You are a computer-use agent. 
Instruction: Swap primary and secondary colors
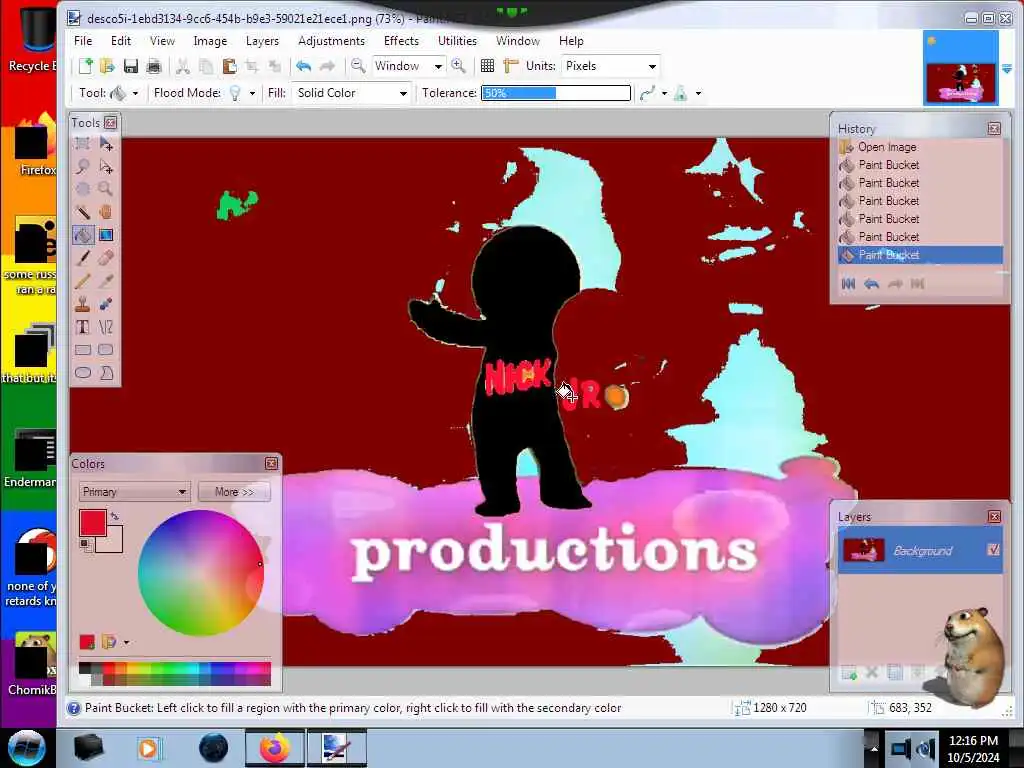coord(115,517)
